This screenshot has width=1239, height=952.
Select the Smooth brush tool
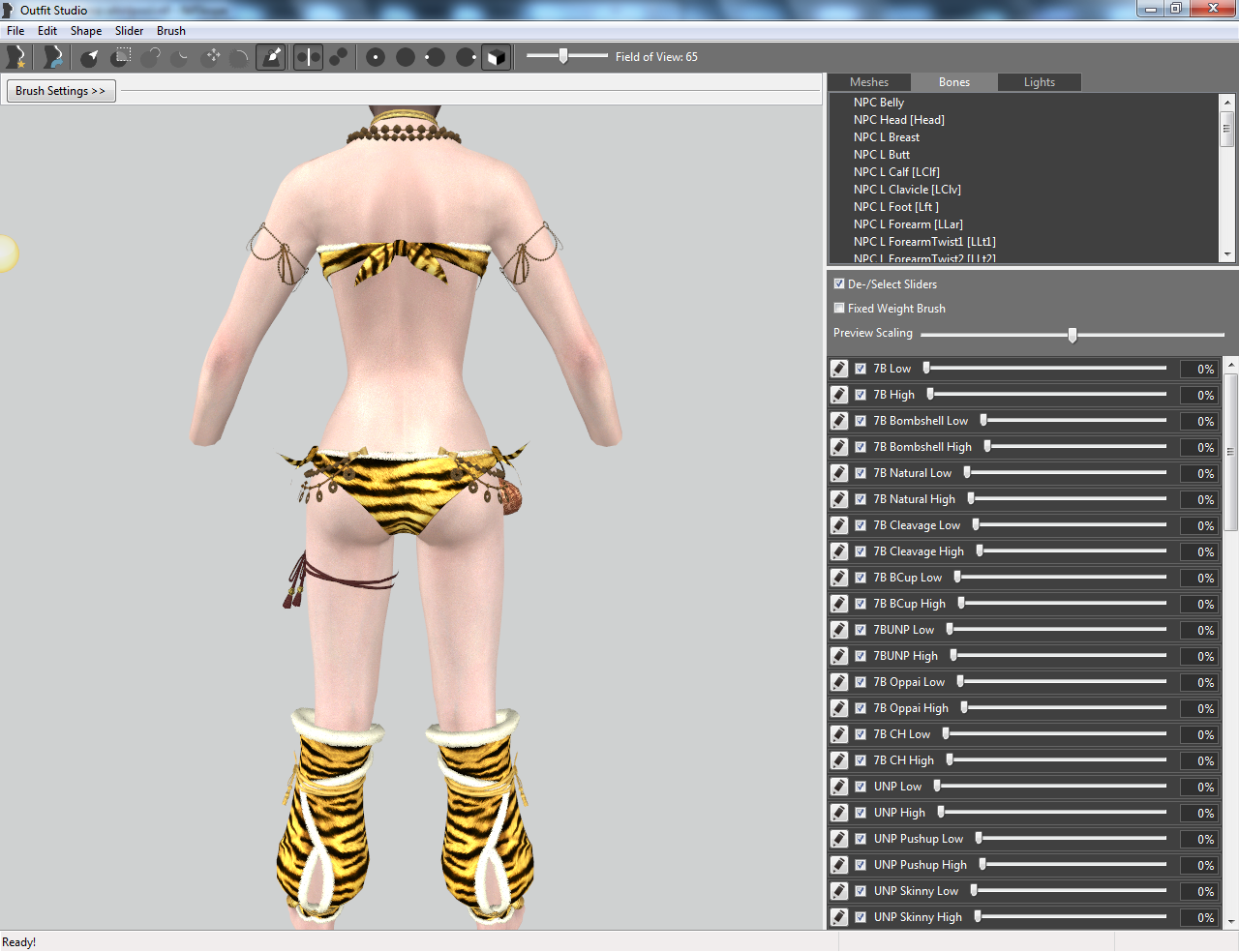(x=241, y=57)
